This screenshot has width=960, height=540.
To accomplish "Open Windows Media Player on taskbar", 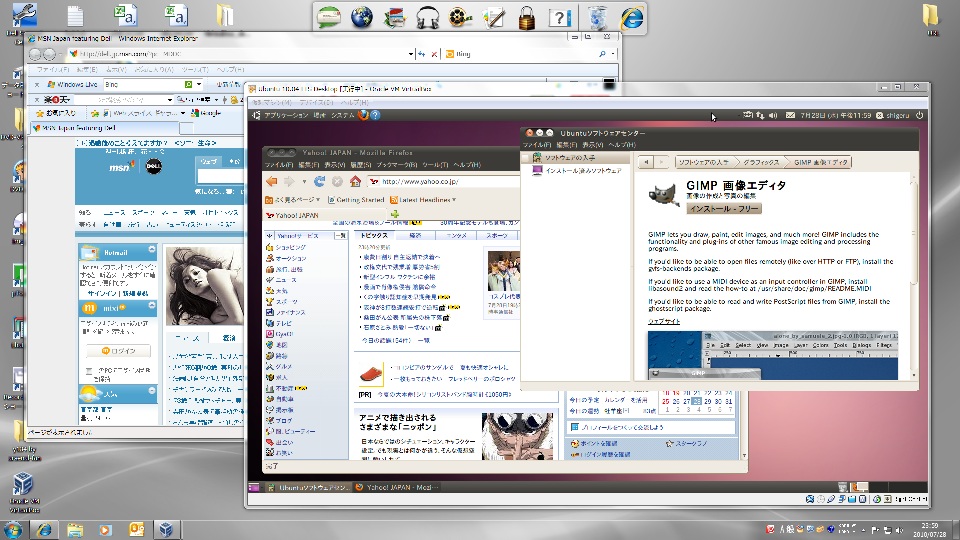I will pyautogui.click(x=105, y=530).
